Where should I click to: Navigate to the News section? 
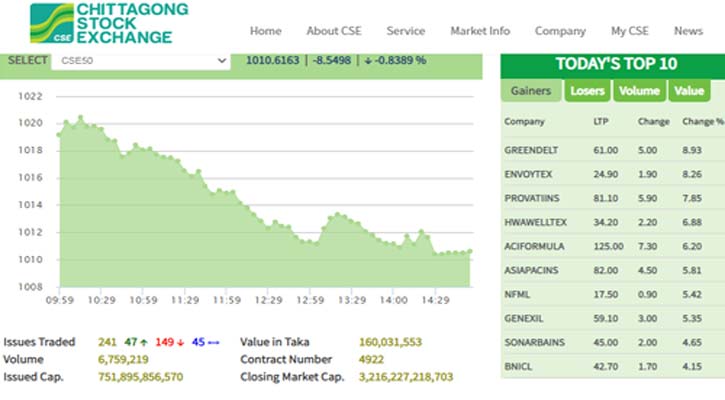tap(688, 31)
